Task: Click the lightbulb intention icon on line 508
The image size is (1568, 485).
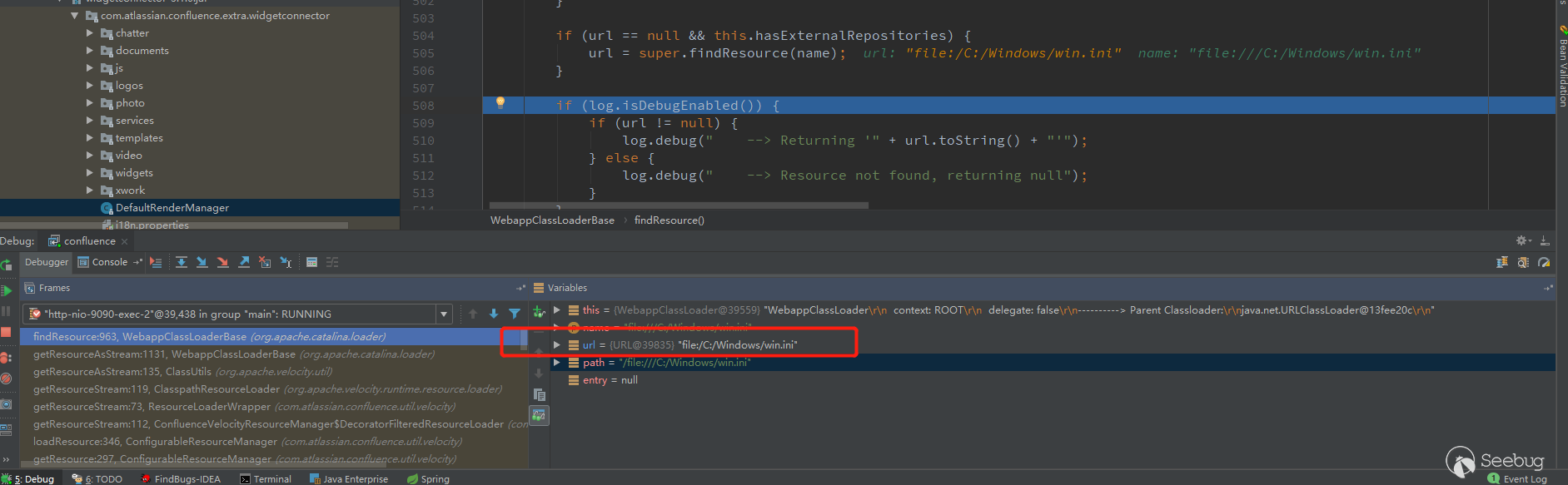Action: [500, 103]
